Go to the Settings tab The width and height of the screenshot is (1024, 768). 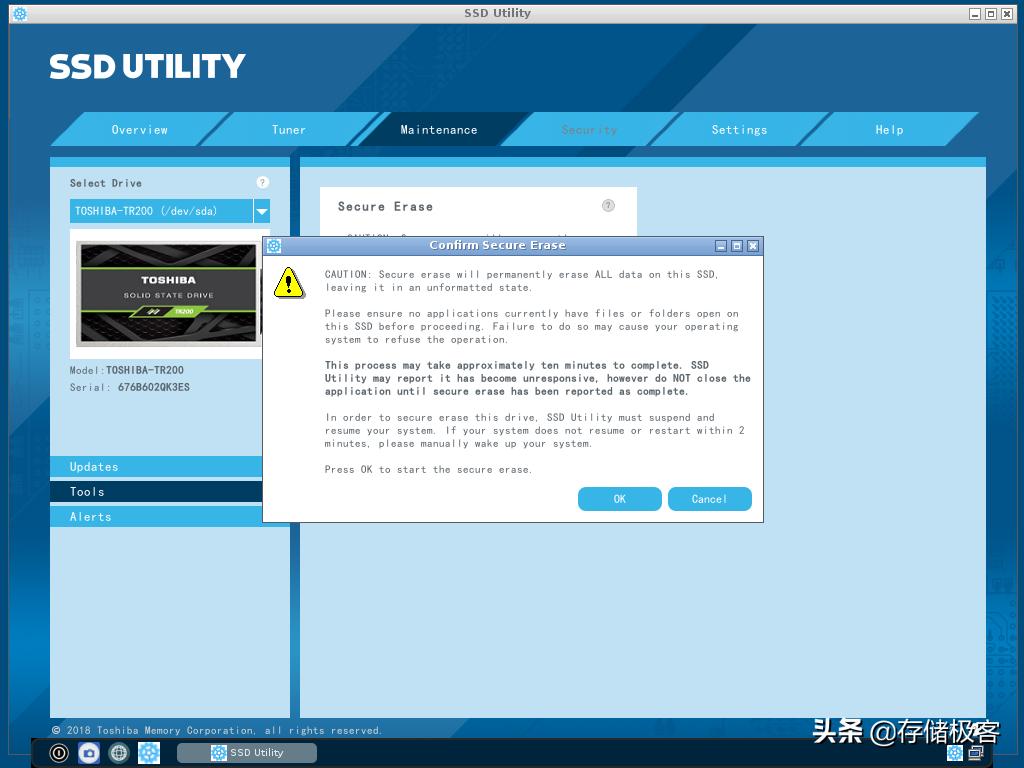pos(739,129)
